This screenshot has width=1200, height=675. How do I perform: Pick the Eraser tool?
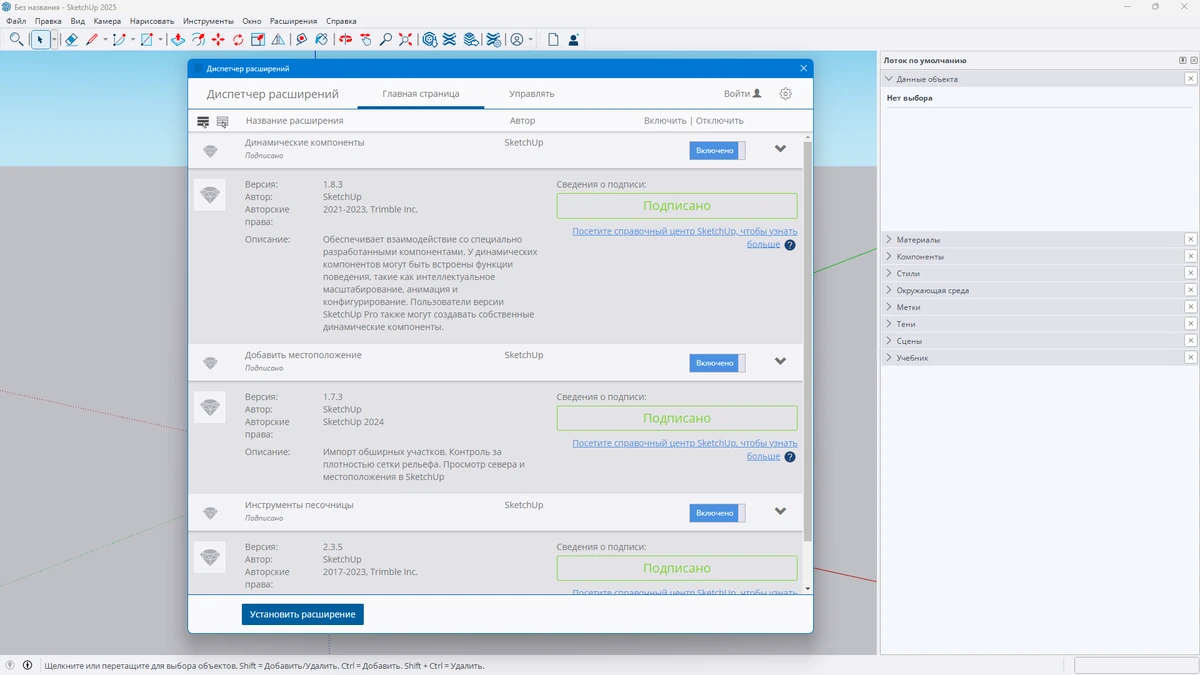pyautogui.click(x=71, y=40)
